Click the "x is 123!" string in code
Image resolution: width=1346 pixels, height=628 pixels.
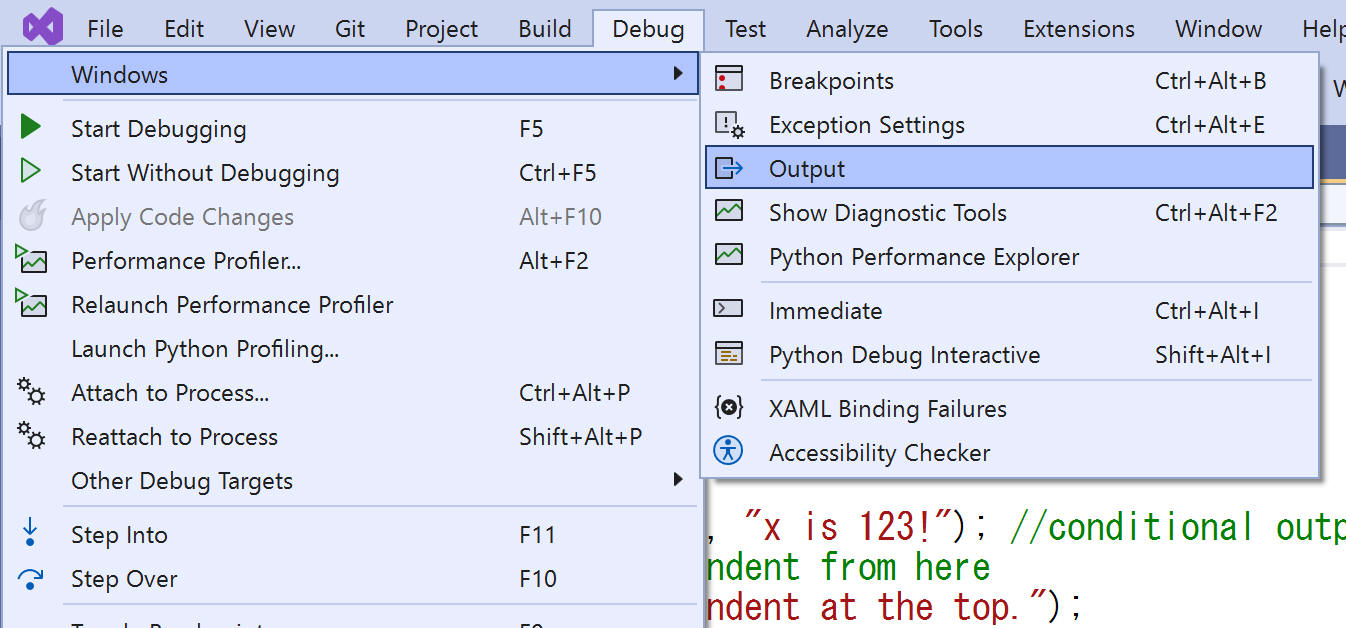[x=848, y=526]
